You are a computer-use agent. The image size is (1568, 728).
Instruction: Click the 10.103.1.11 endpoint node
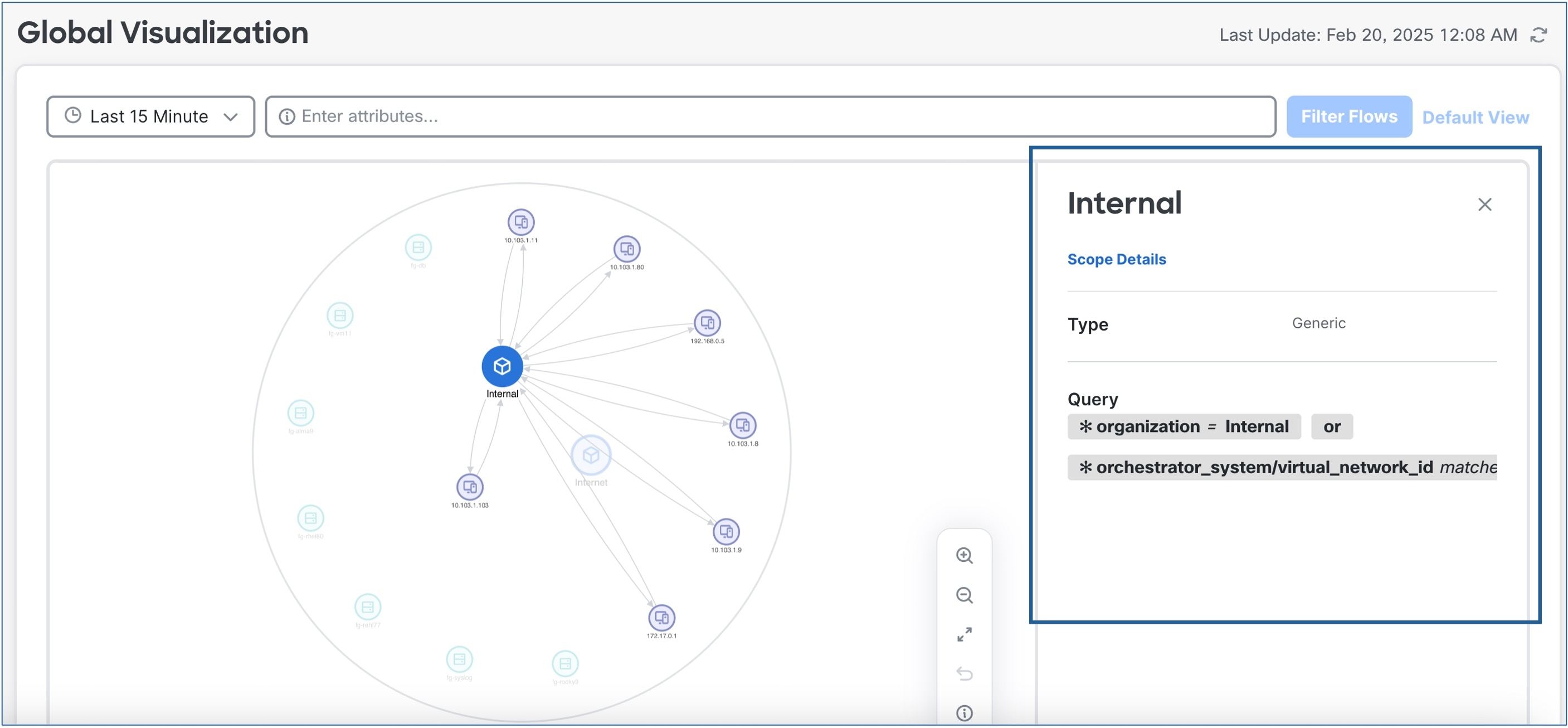pyautogui.click(x=521, y=222)
